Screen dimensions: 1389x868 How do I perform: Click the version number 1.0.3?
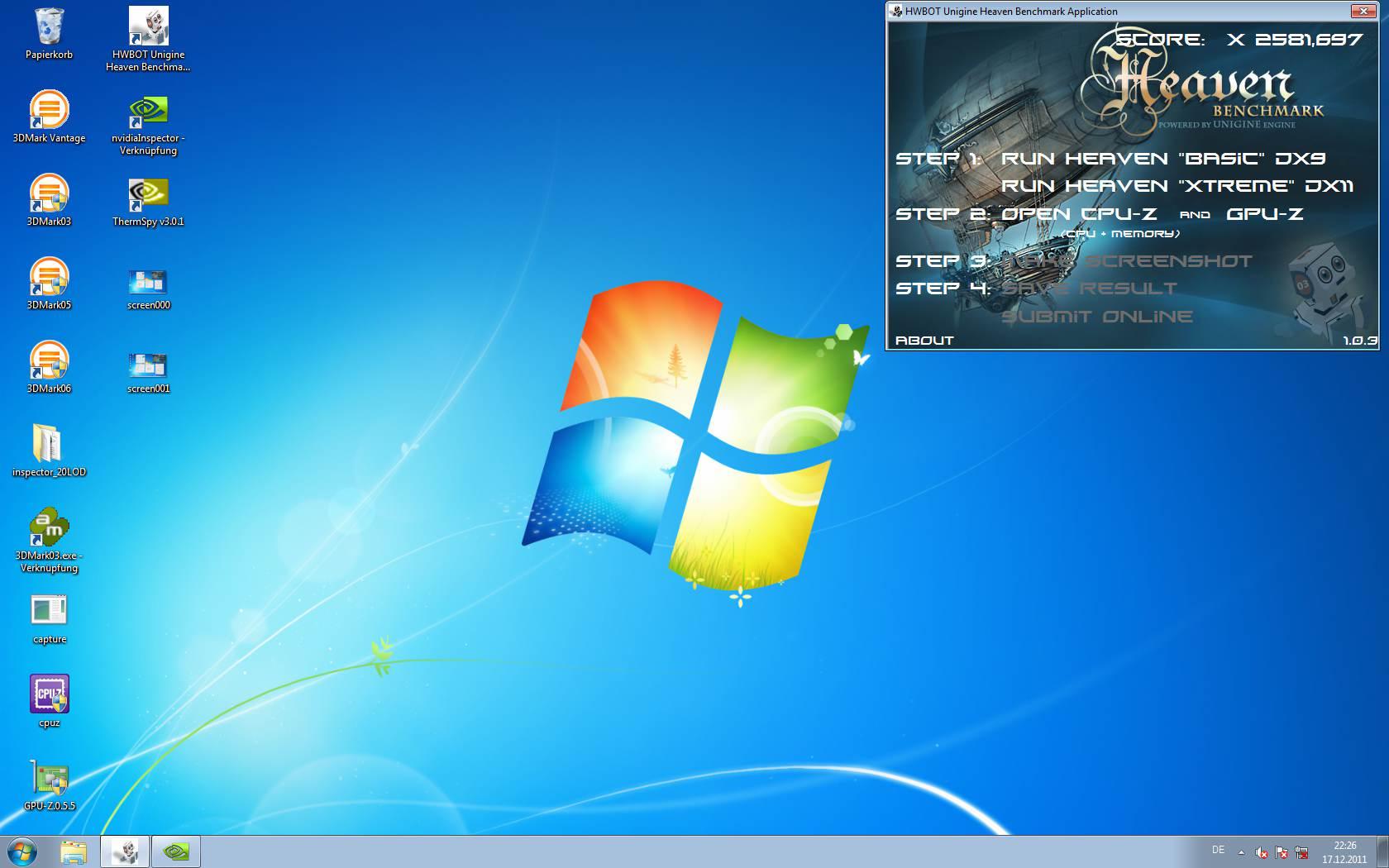coord(1360,341)
